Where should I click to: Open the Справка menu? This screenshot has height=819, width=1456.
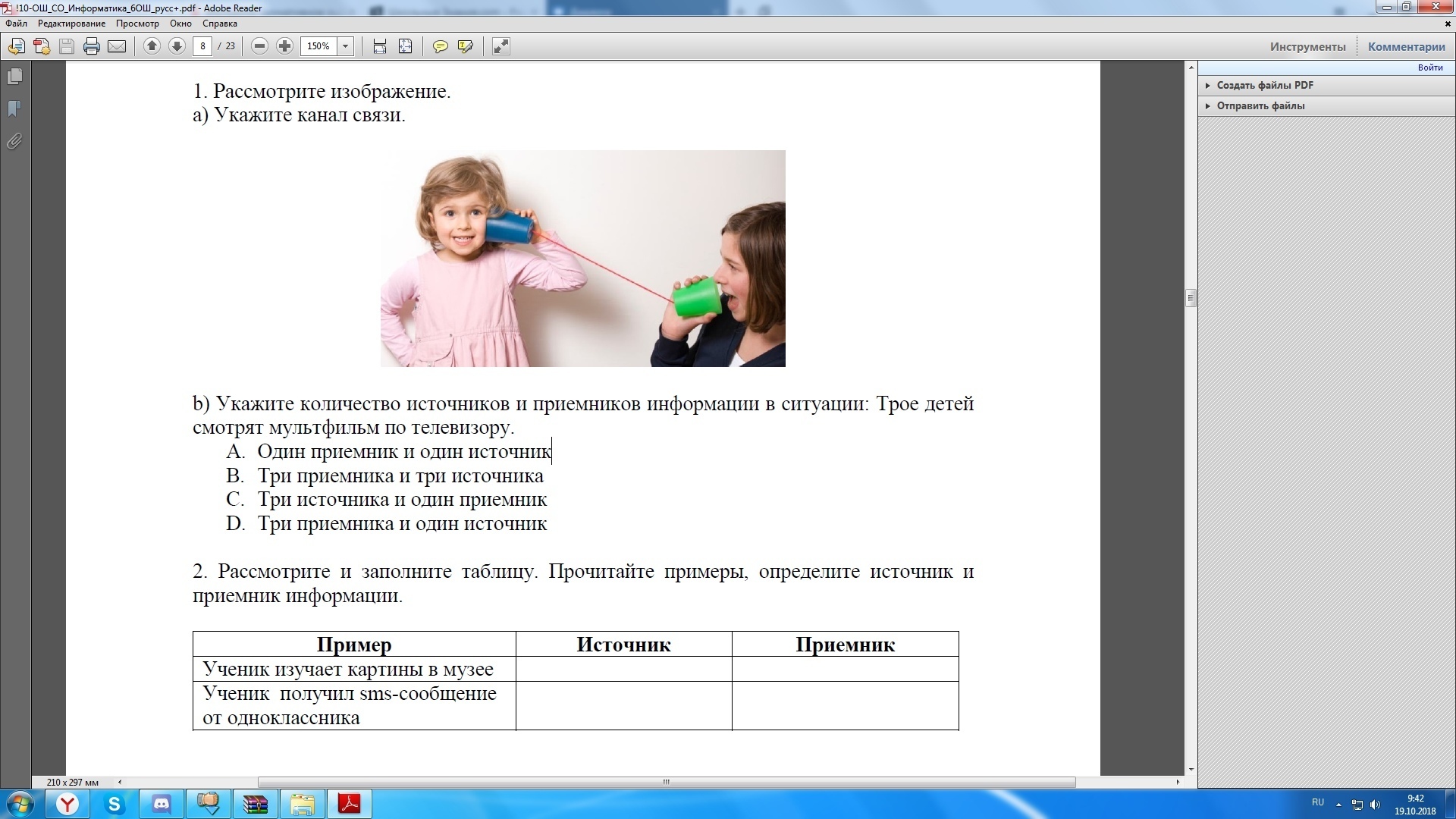[x=220, y=24]
